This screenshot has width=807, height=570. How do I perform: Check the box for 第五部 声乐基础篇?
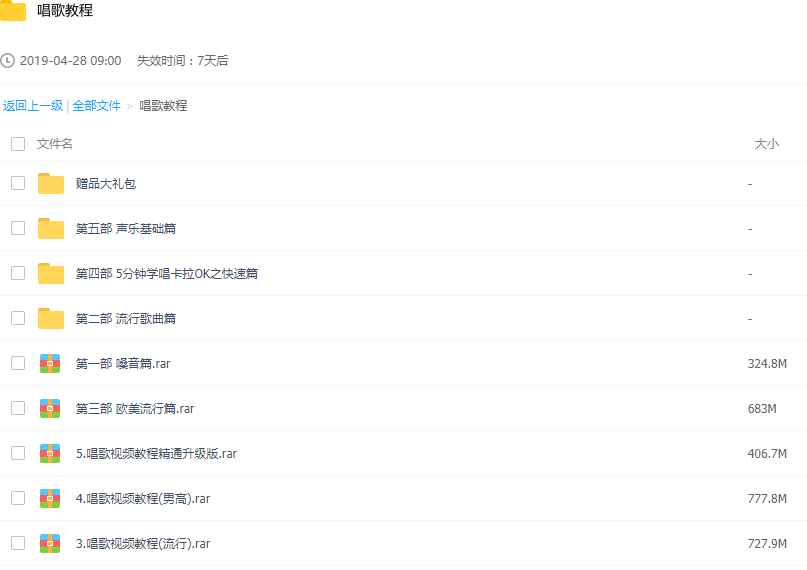tap(18, 228)
